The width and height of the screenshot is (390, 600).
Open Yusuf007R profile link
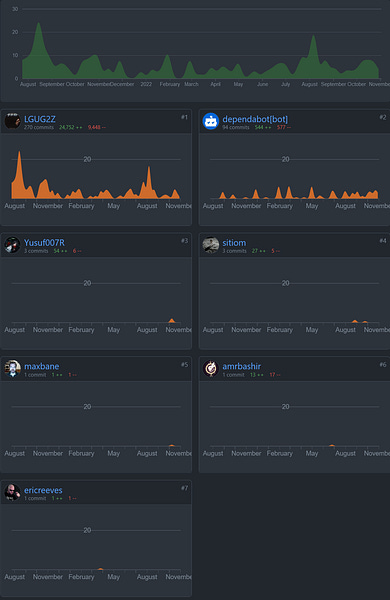tap(44, 243)
